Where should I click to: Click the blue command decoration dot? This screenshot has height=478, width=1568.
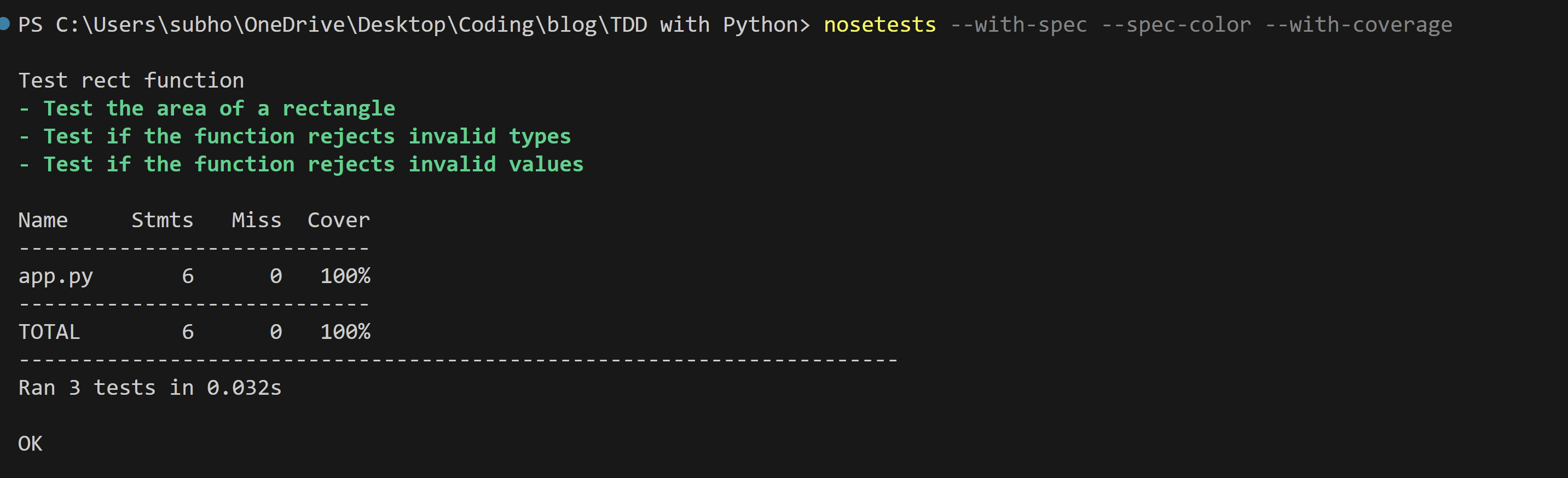coord(4,24)
